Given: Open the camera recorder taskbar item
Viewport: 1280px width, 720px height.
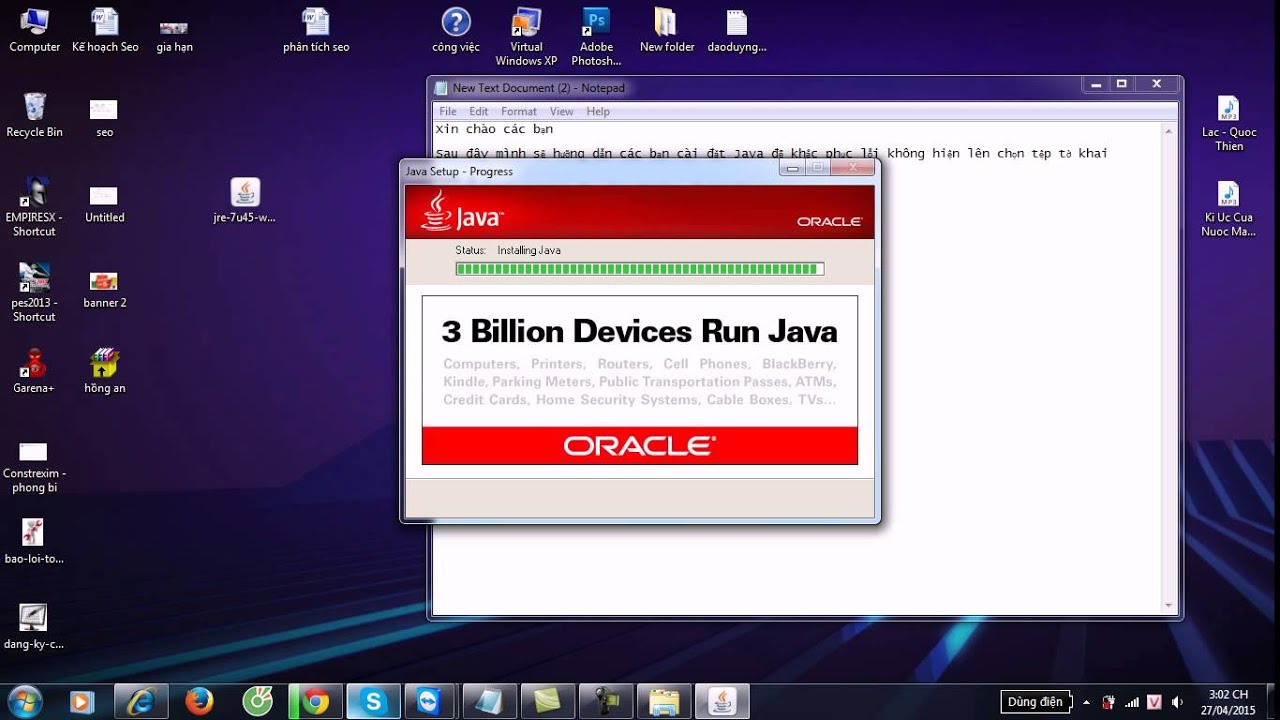Looking at the screenshot, I should click(x=607, y=702).
